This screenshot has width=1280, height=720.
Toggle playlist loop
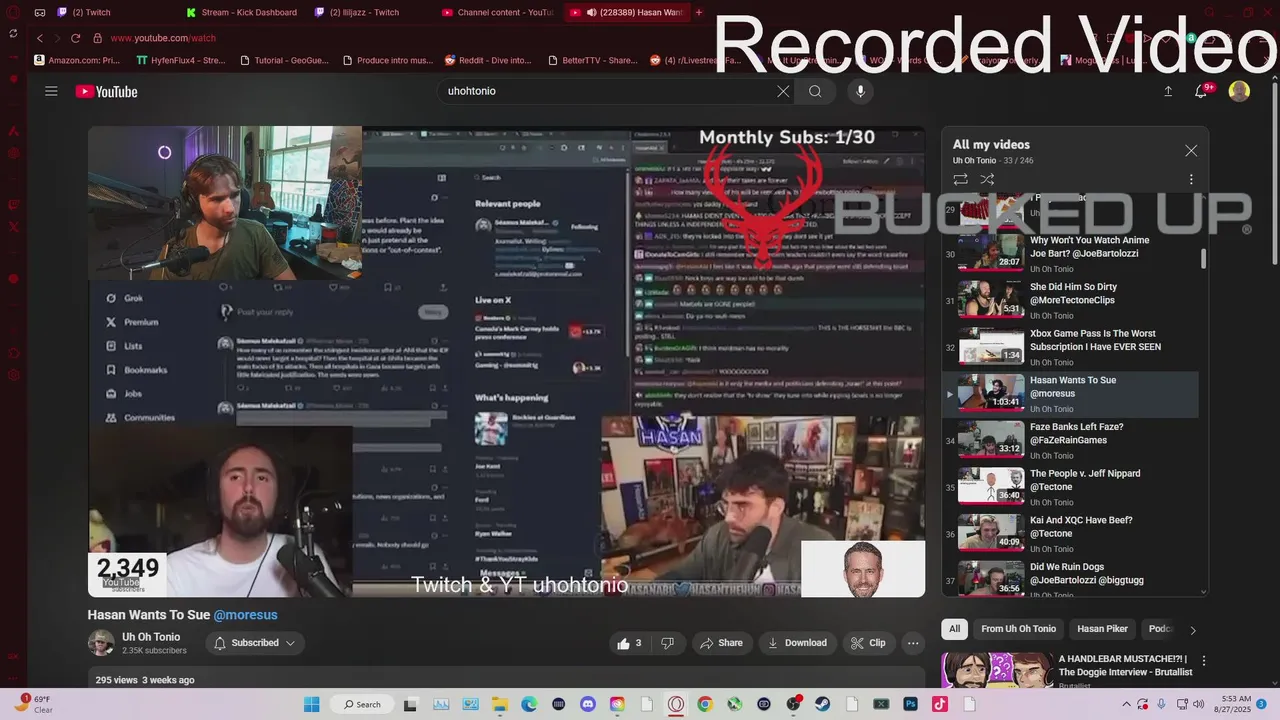tap(960, 179)
